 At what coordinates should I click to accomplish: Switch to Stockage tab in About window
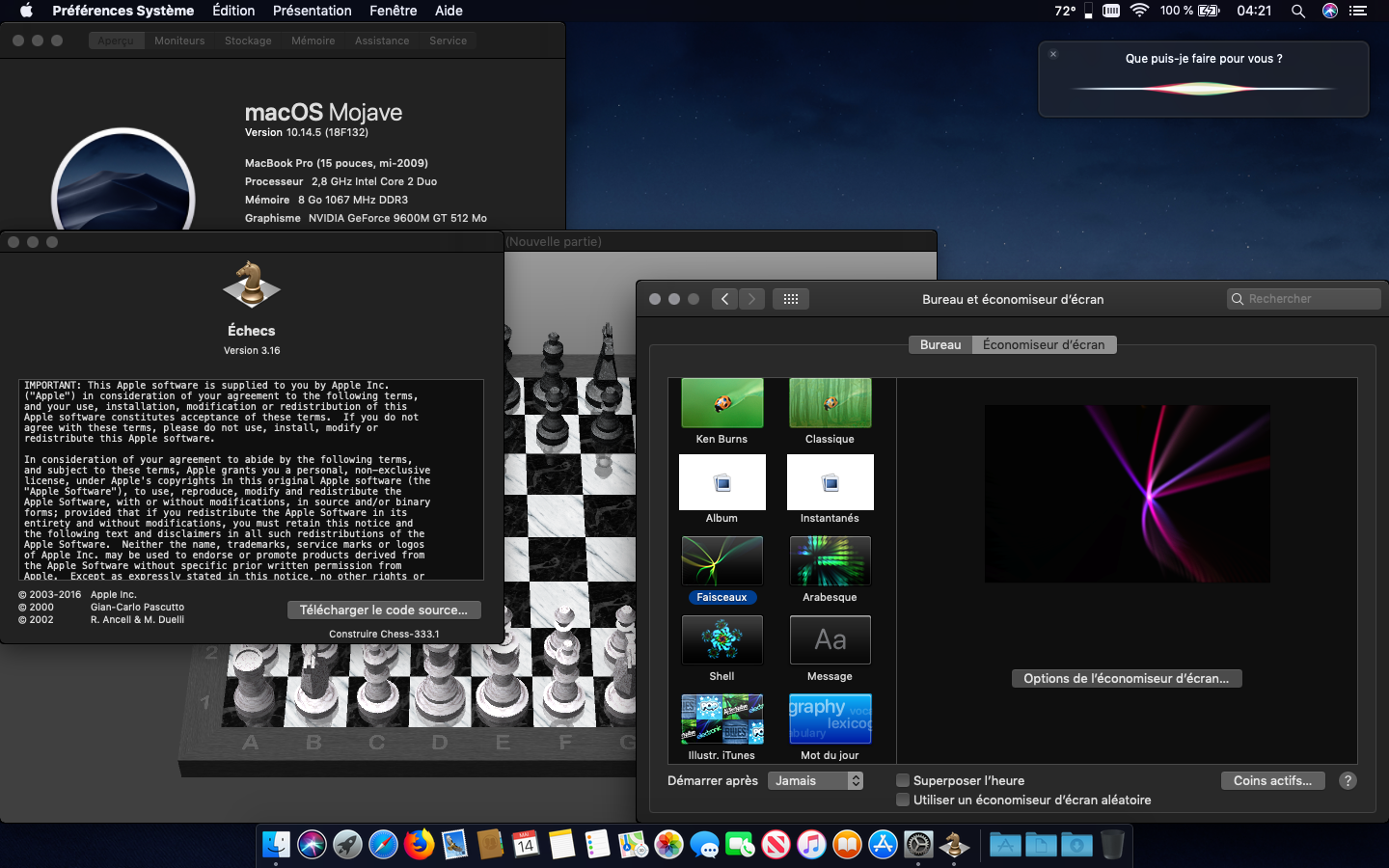click(x=248, y=41)
